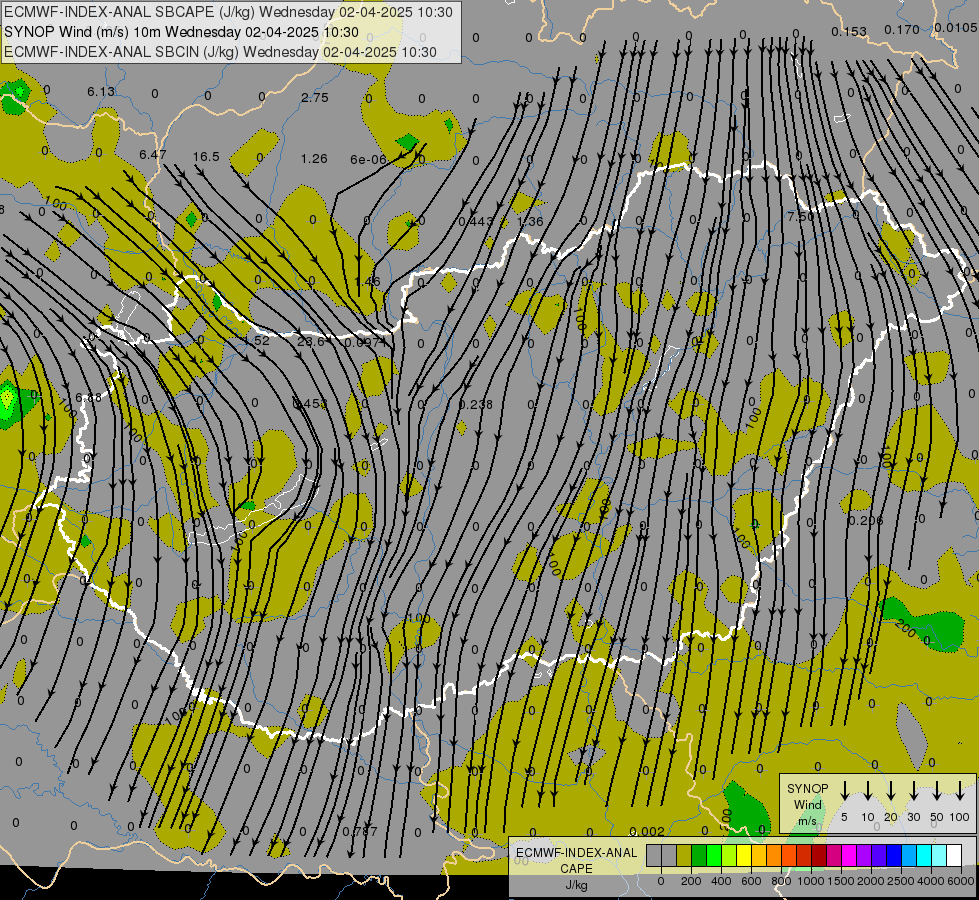Click the SYNOP Wind 10m title line
This screenshot has height=900, width=979.
[x=181, y=32]
